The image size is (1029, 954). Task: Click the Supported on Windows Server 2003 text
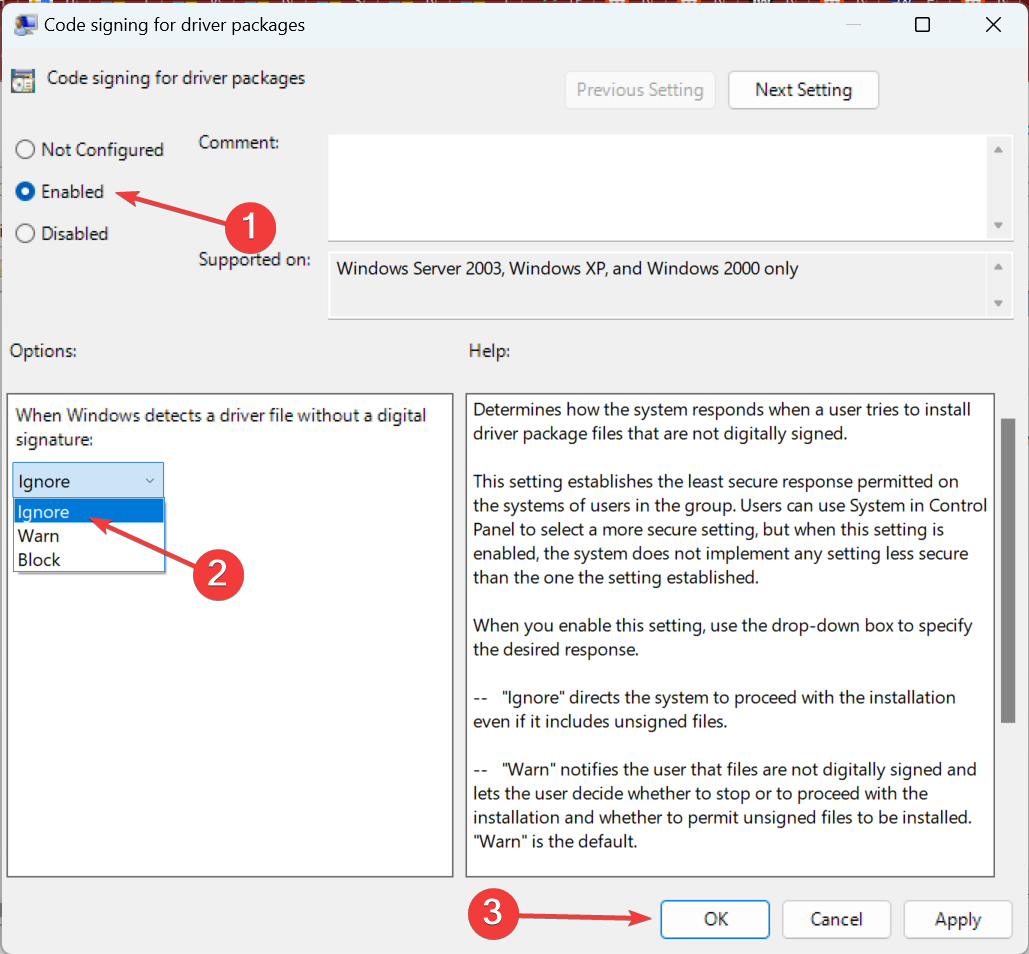pos(567,268)
